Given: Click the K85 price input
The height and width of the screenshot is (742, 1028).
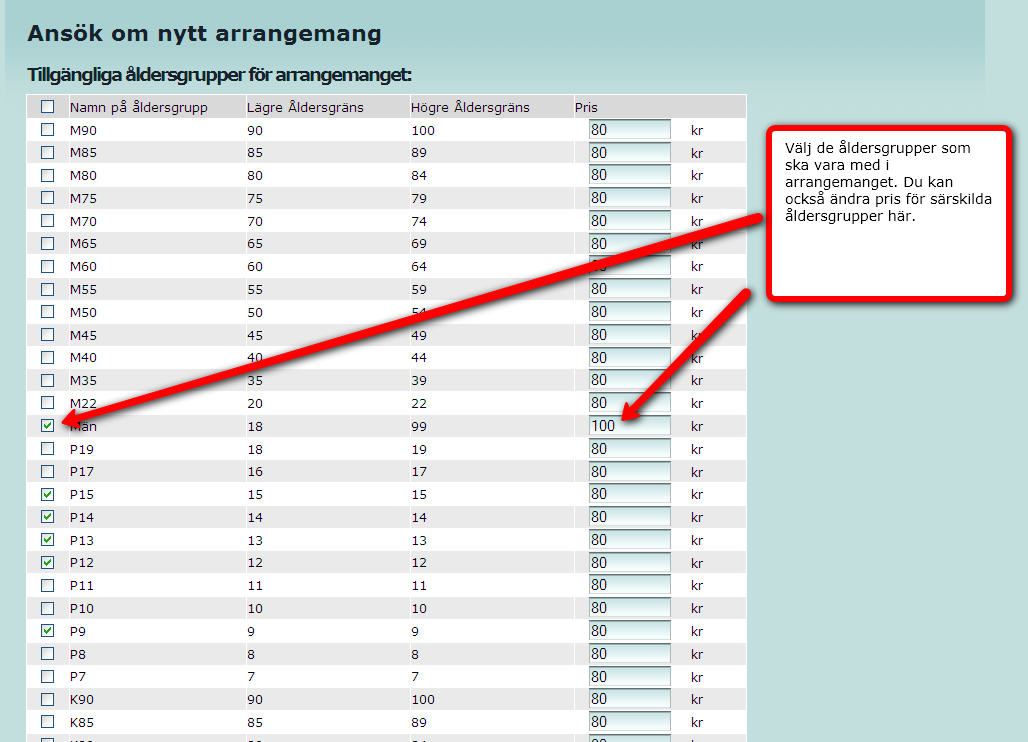Looking at the screenshot, I should coord(629,722).
